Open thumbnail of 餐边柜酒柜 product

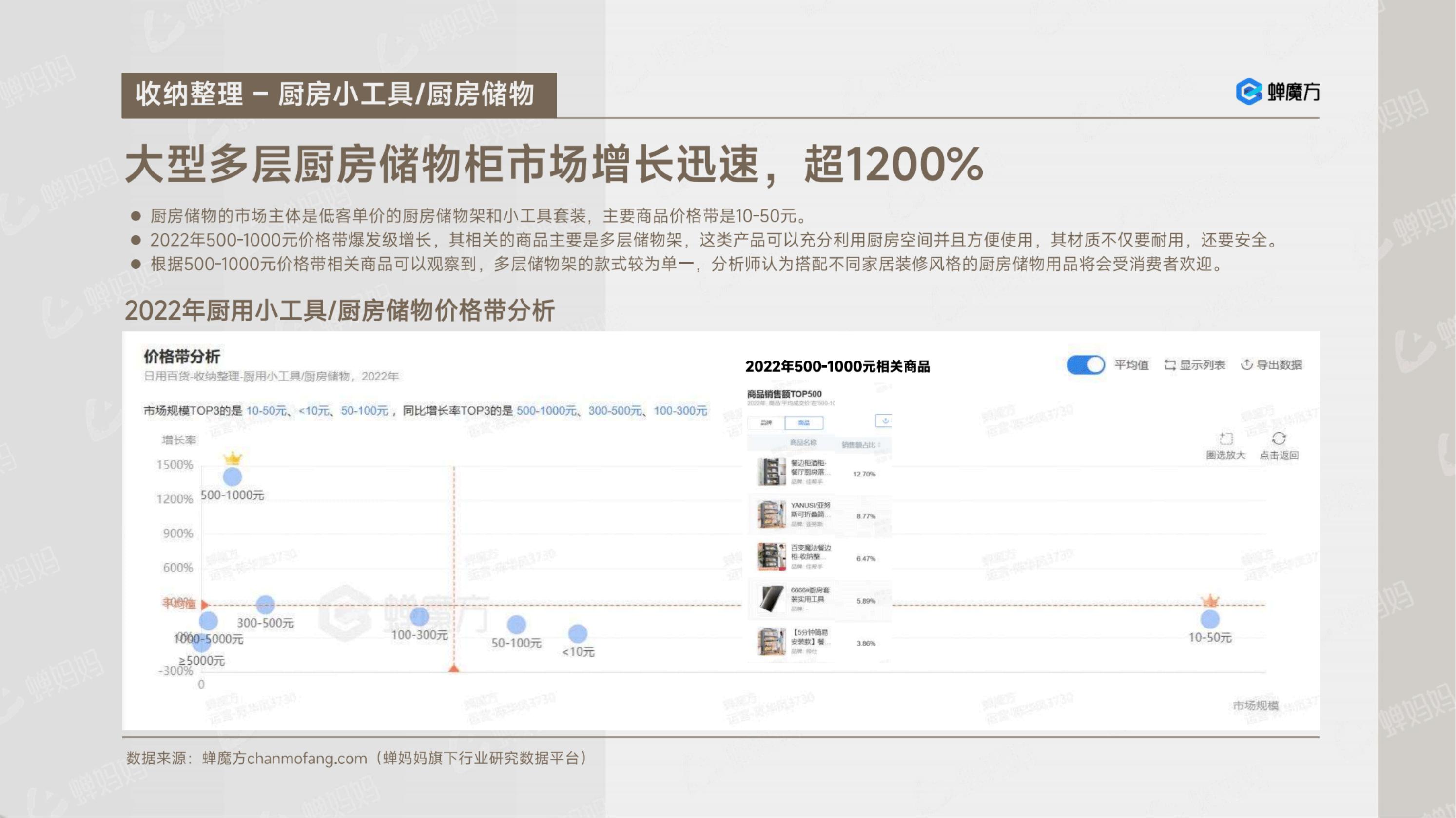[x=772, y=472]
